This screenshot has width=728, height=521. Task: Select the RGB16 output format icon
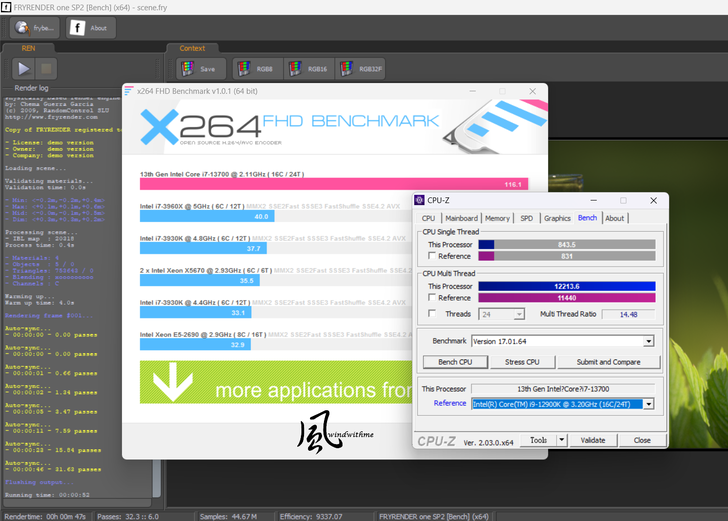308,69
